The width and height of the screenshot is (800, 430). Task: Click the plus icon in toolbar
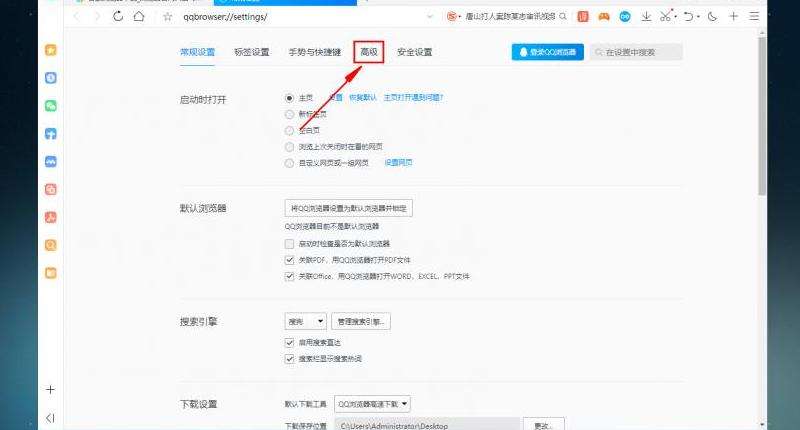(x=733, y=16)
